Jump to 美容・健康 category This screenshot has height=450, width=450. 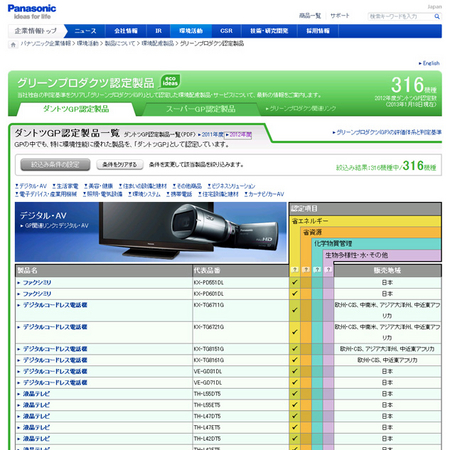(98, 186)
